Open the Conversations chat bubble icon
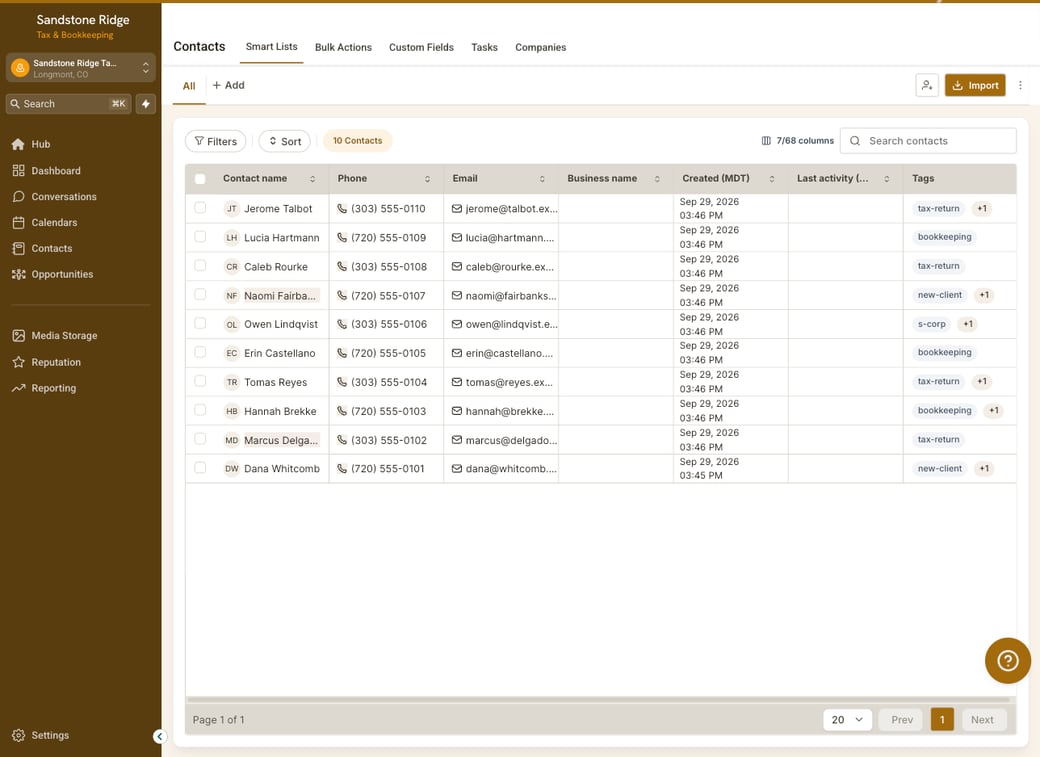 (x=18, y=196)
